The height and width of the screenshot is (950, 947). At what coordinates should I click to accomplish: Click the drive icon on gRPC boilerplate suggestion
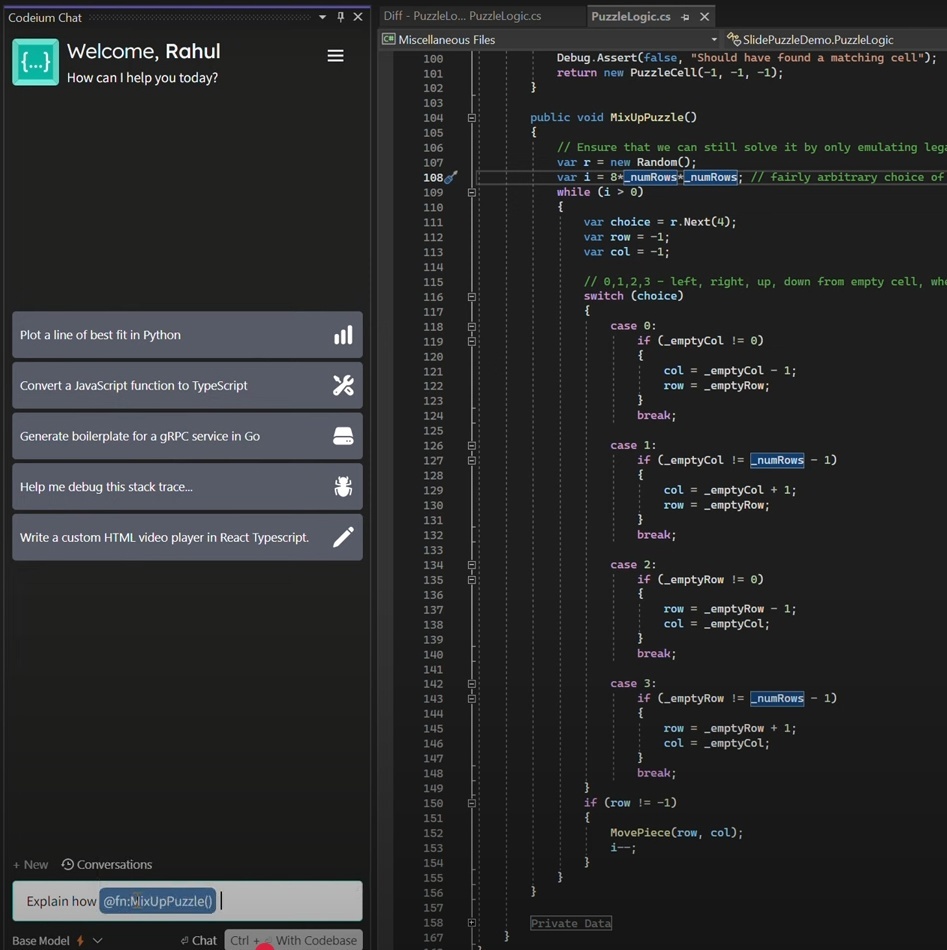tap(343, 436)
